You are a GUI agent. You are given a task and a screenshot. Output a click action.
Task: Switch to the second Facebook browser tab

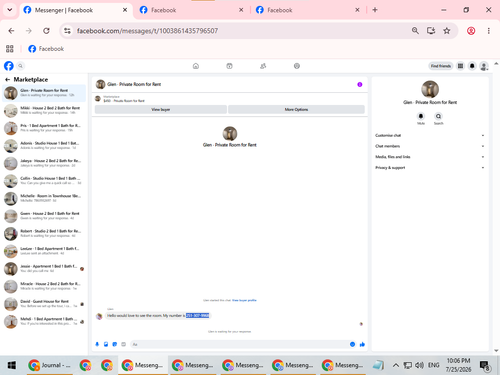192,10
